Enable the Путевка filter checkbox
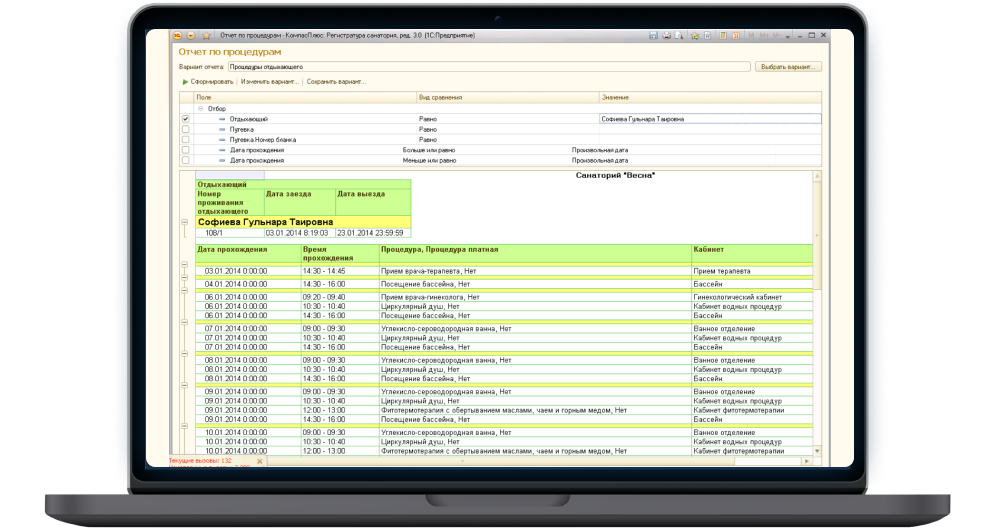This screenshot has height=528, width=1000. point(185,129)
